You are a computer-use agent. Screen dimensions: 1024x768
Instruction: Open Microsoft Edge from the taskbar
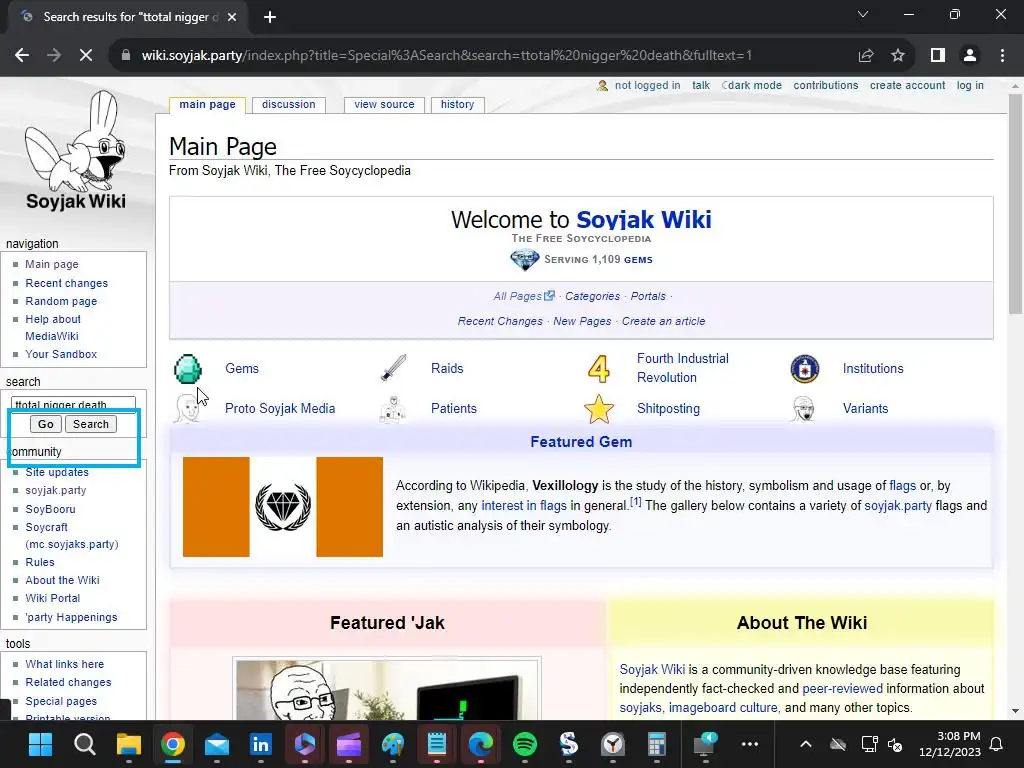[481, 744]
